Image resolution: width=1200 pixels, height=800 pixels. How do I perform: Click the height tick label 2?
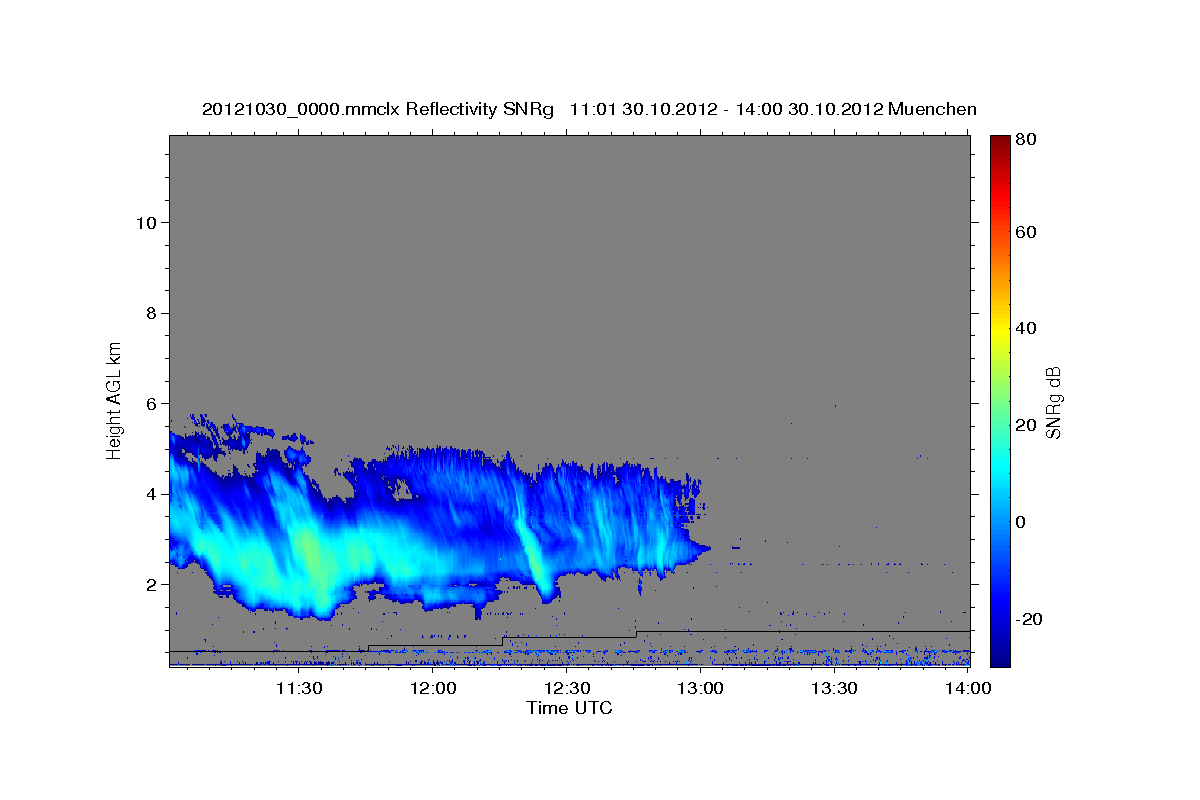click(x=150, y=584)
